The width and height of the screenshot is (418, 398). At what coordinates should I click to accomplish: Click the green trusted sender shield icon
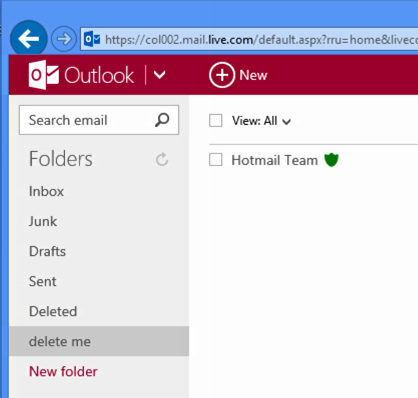[331, 160]
